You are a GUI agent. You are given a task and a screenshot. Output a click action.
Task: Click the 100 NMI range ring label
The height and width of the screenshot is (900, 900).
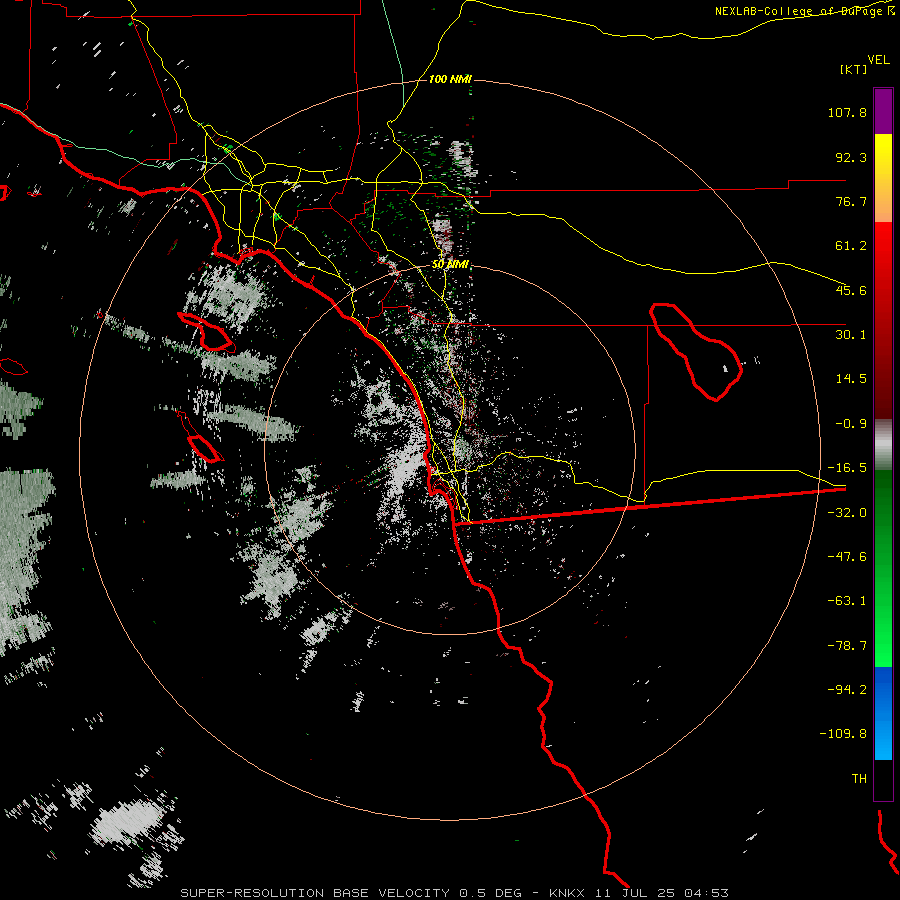point(449,79)
